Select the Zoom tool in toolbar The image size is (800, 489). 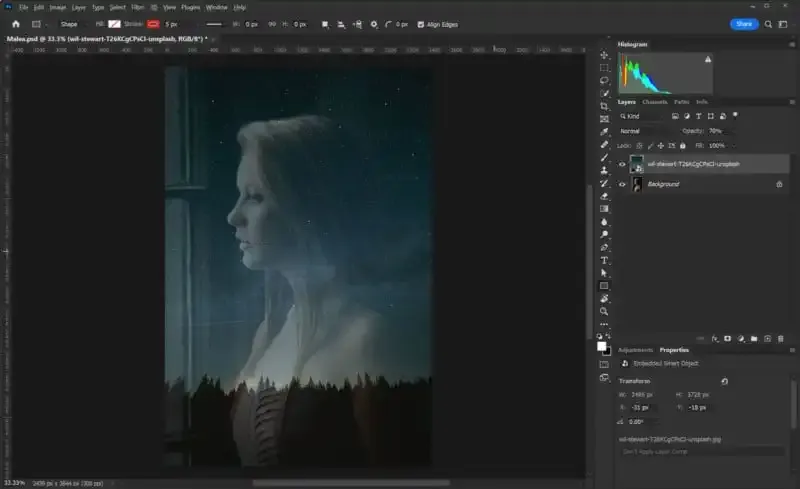click(x=604, y=311)
